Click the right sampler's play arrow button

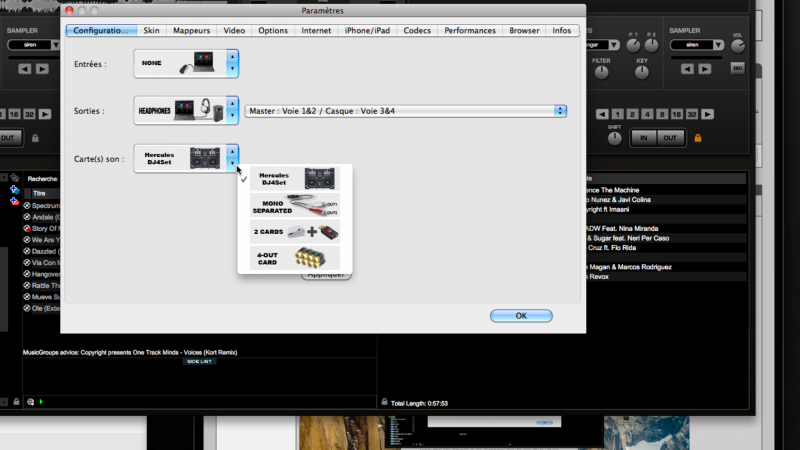[707, 68]
